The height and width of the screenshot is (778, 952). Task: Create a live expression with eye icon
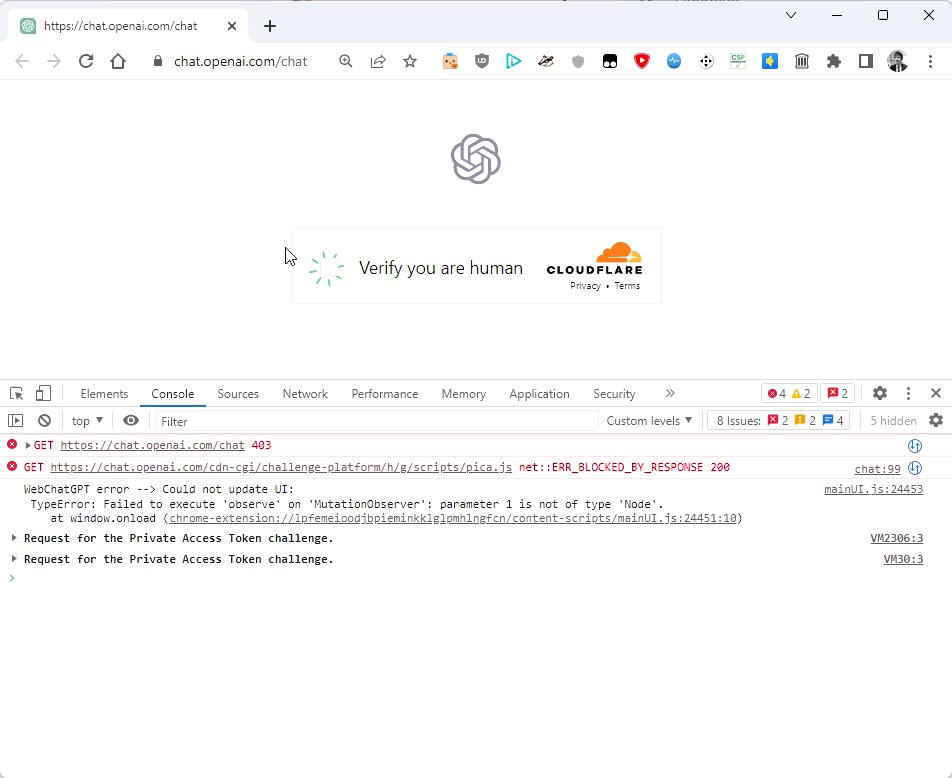(x=131, y=420)
